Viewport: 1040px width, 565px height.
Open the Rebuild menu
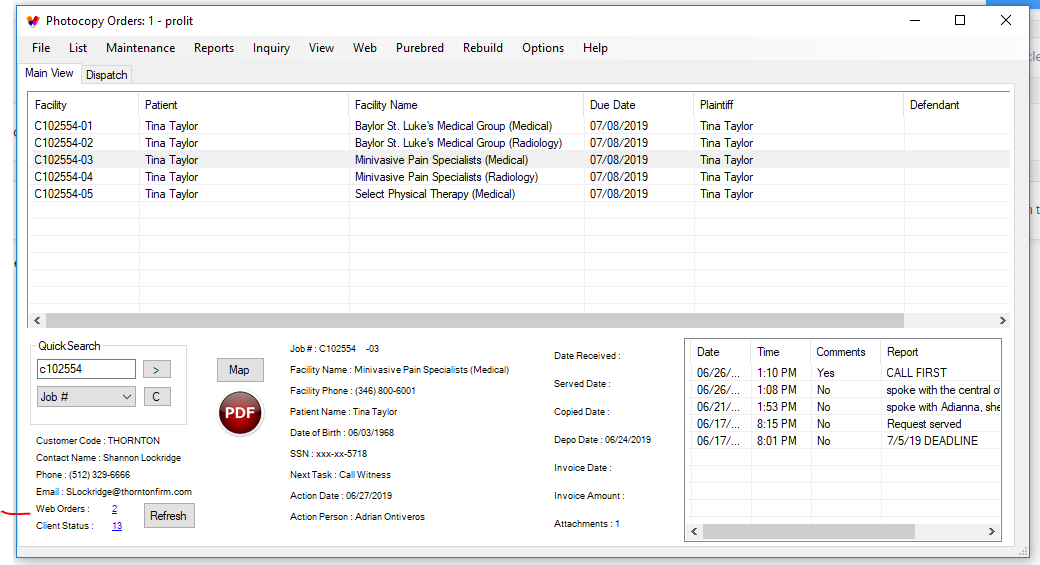click(483, 48)
